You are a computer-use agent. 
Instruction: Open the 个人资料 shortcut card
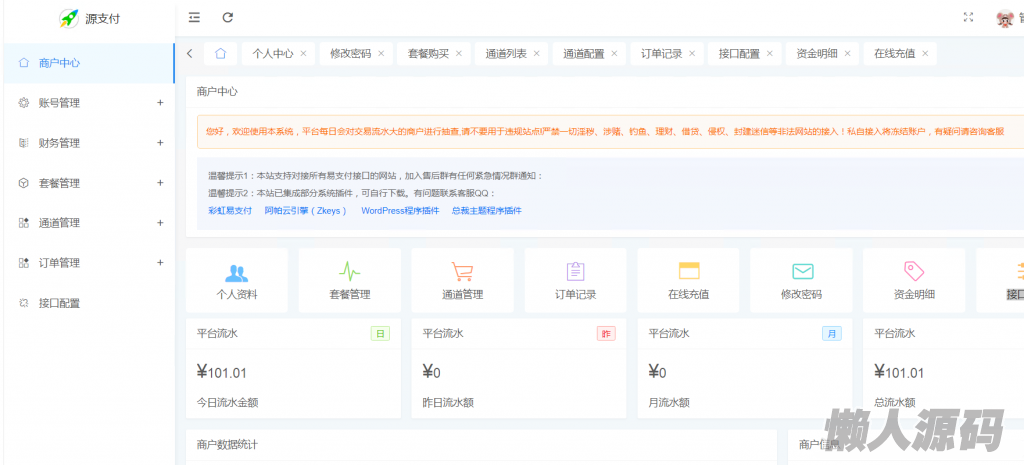click(x=237, y=280)
